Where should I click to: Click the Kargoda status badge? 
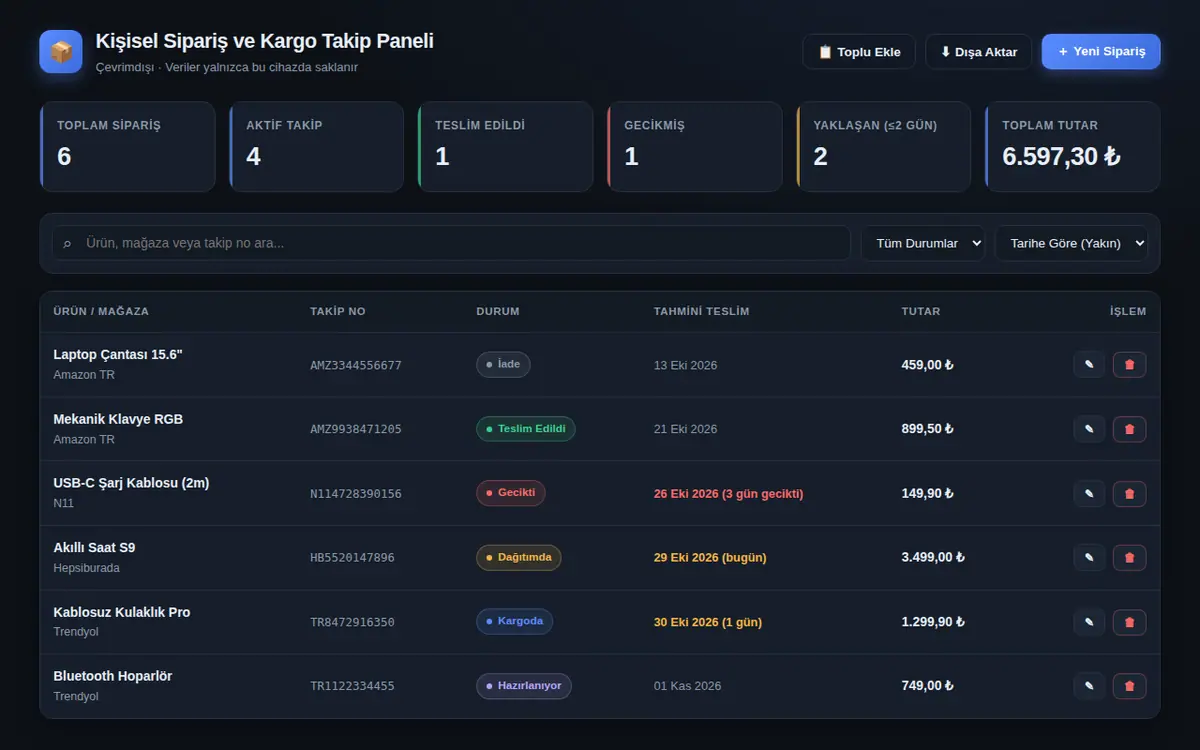coord(514,622)
